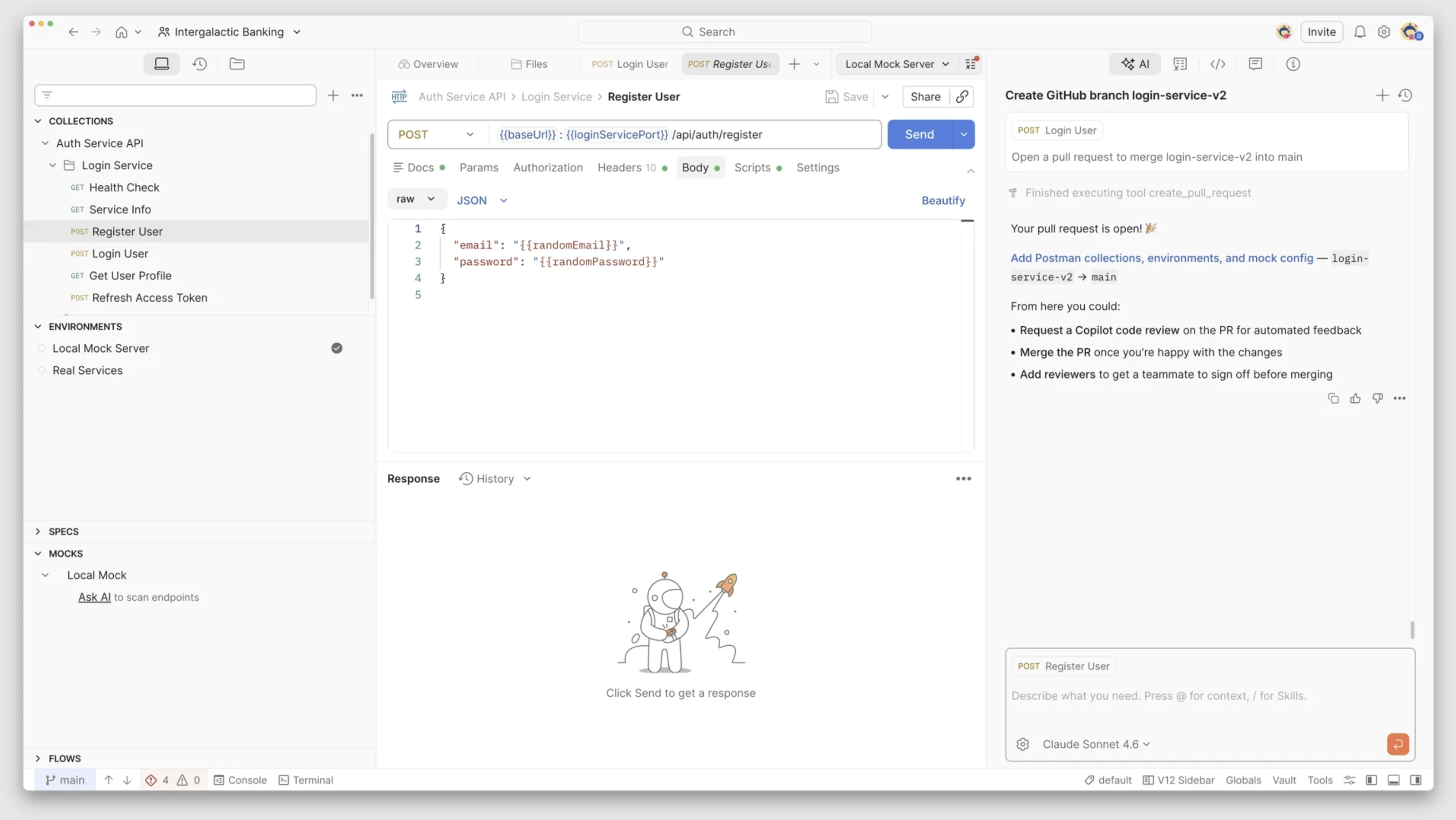The height and width of the screenshot is (820, 1456).
Task: Select the local workspace laptop icon
Action: click(x=162, y=64)
